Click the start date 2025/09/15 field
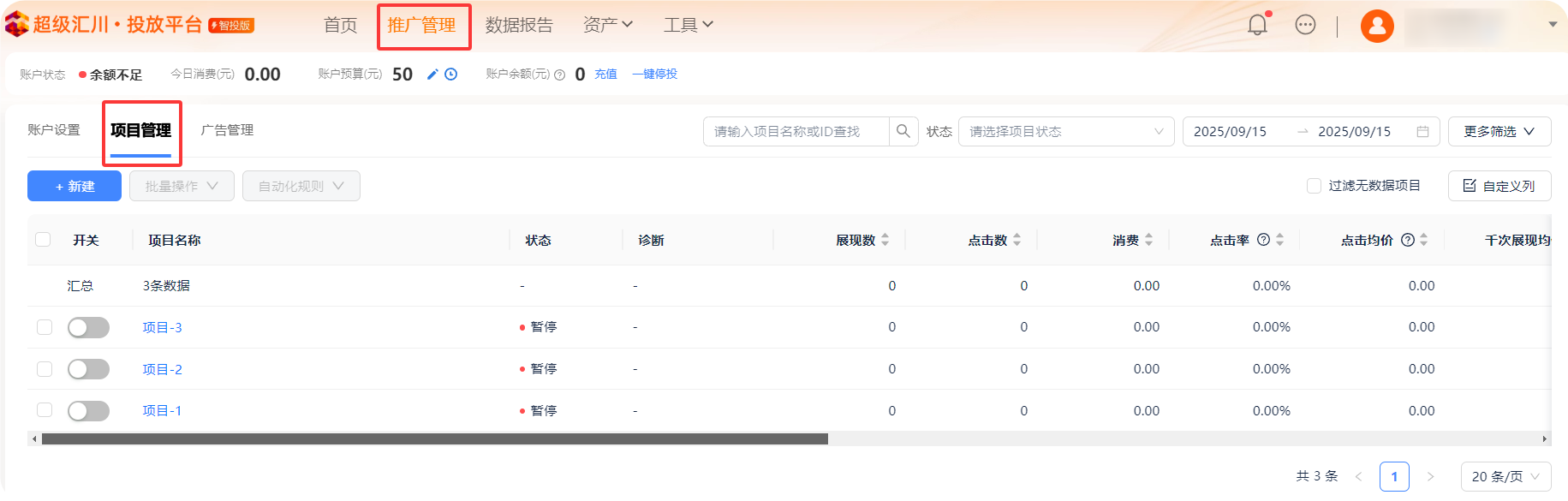The image size is (1568, 501). click(x=1230, y=131)
